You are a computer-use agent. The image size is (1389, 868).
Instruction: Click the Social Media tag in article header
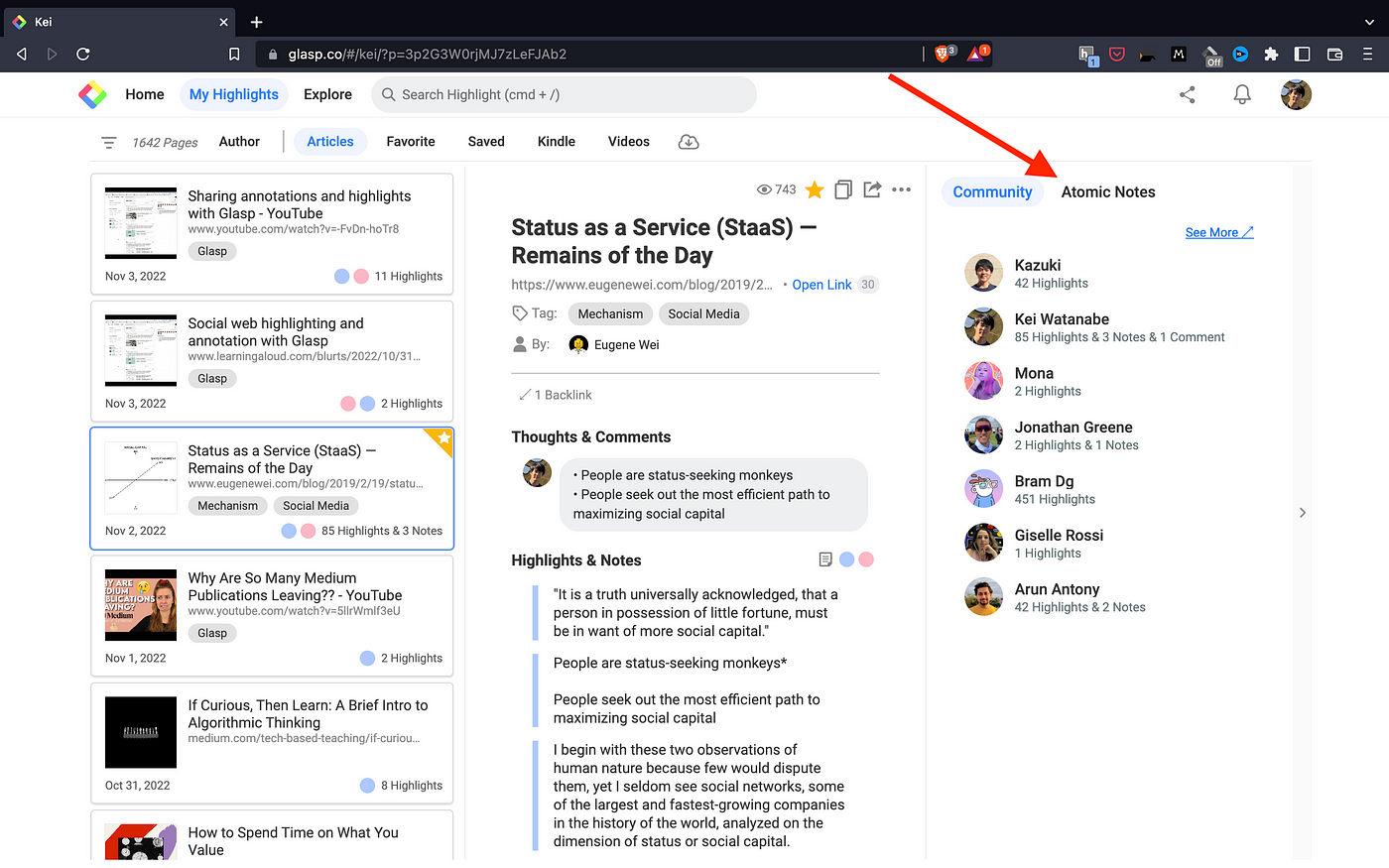[x=703, y=313]
